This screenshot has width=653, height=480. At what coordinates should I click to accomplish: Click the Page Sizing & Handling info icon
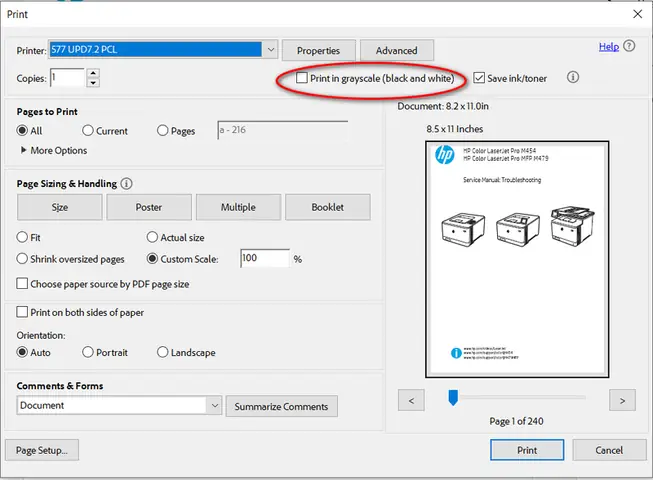tap(126, 184)
